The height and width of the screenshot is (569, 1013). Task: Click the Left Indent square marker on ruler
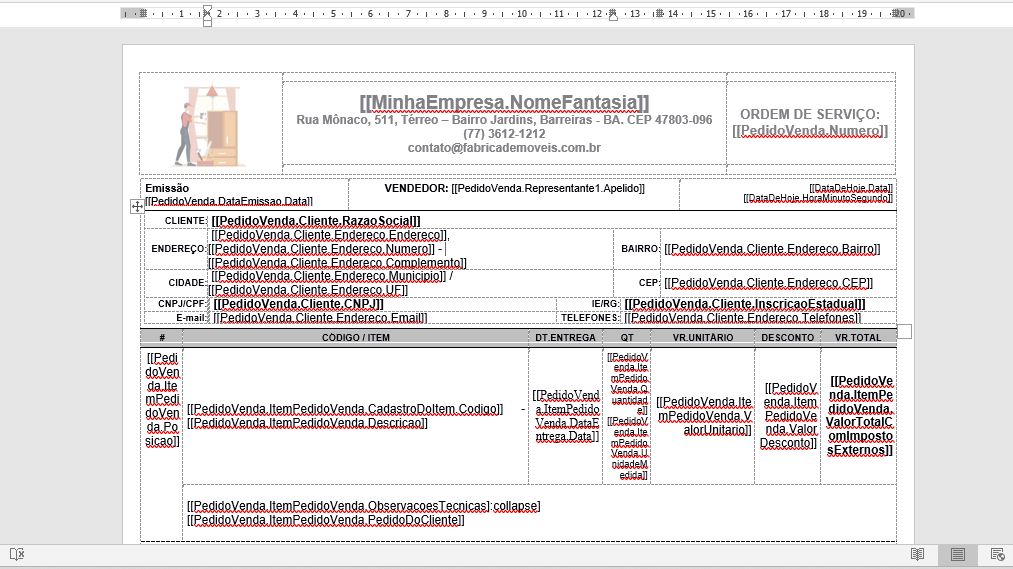[x=207, y=23]
